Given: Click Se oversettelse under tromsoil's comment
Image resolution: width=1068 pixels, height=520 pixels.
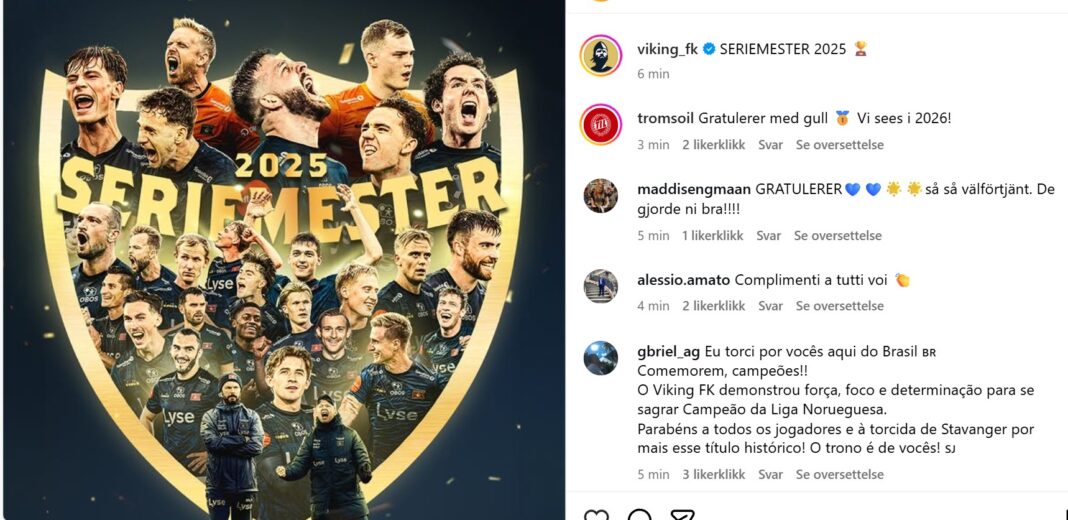Looking at the screenshot, I should [x=840, y=145].
